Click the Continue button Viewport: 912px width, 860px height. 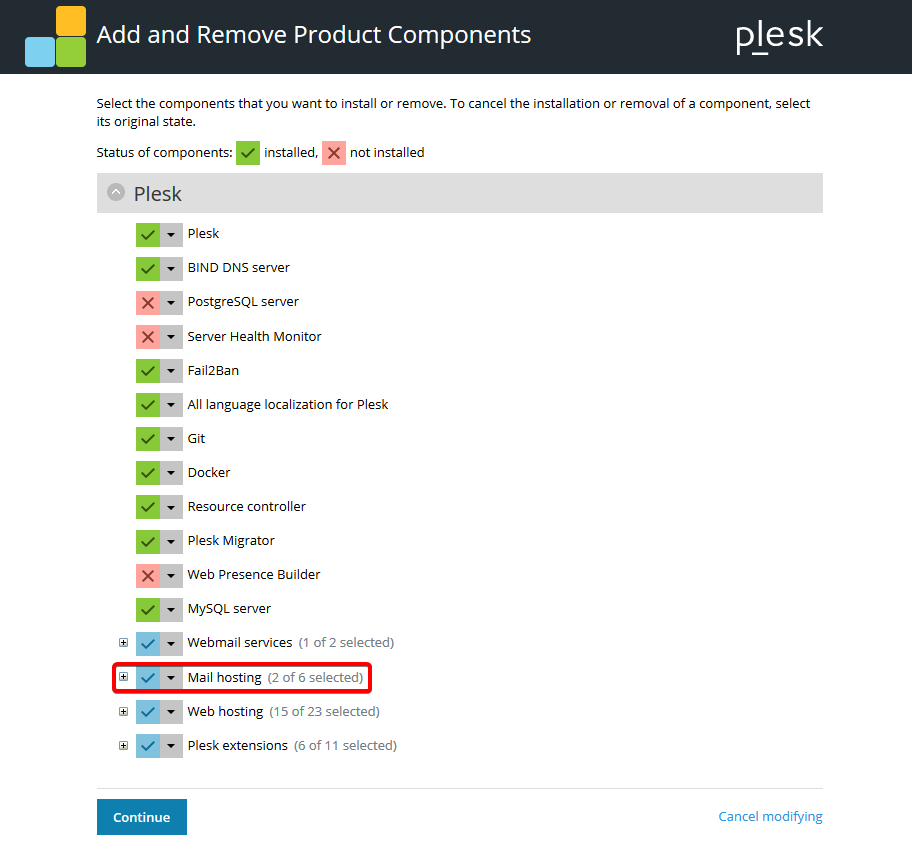coord(141,816)
